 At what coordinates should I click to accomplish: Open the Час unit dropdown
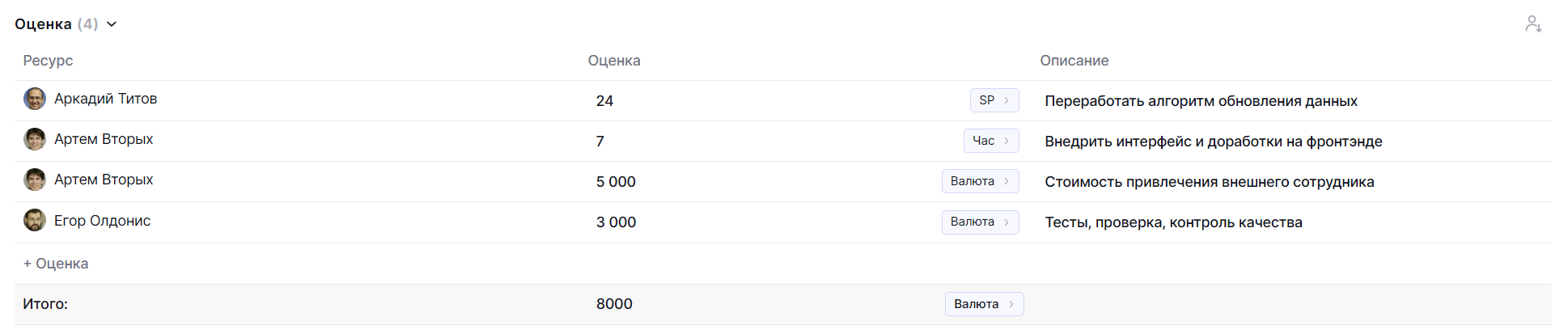(x=990, y=141)
